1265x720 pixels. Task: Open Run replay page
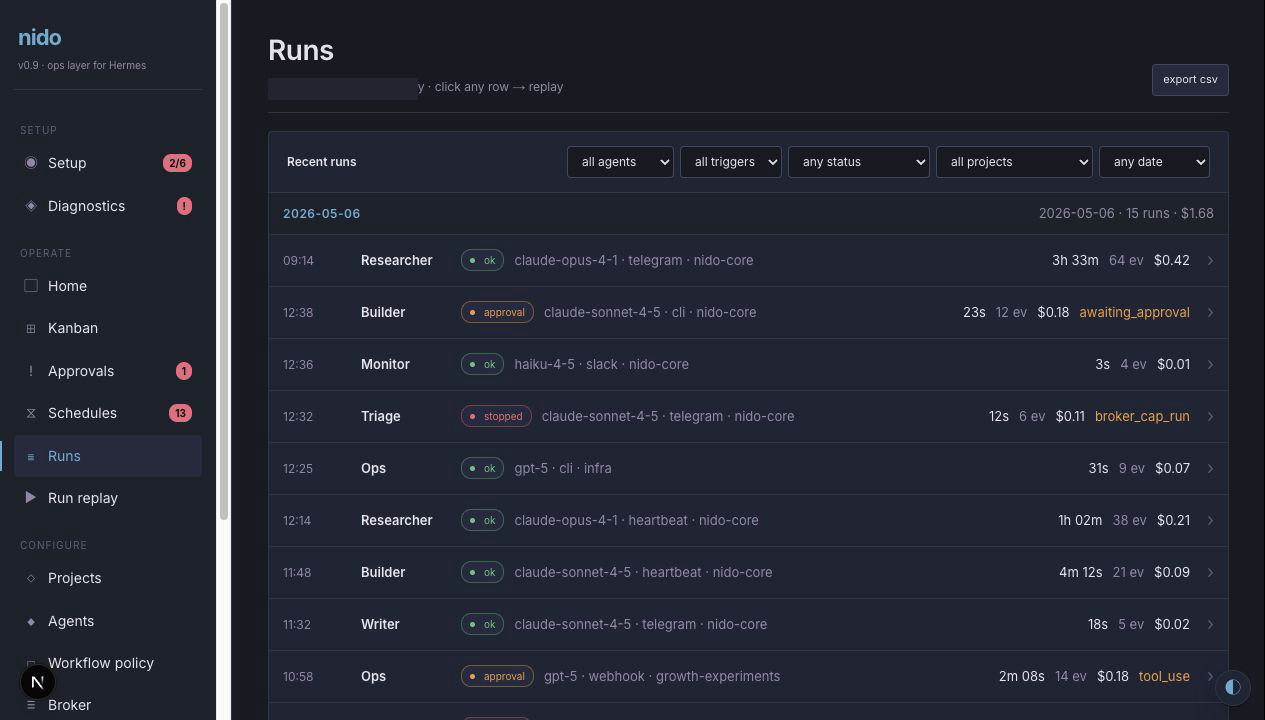pyautogui.click(x=108, y=498)
